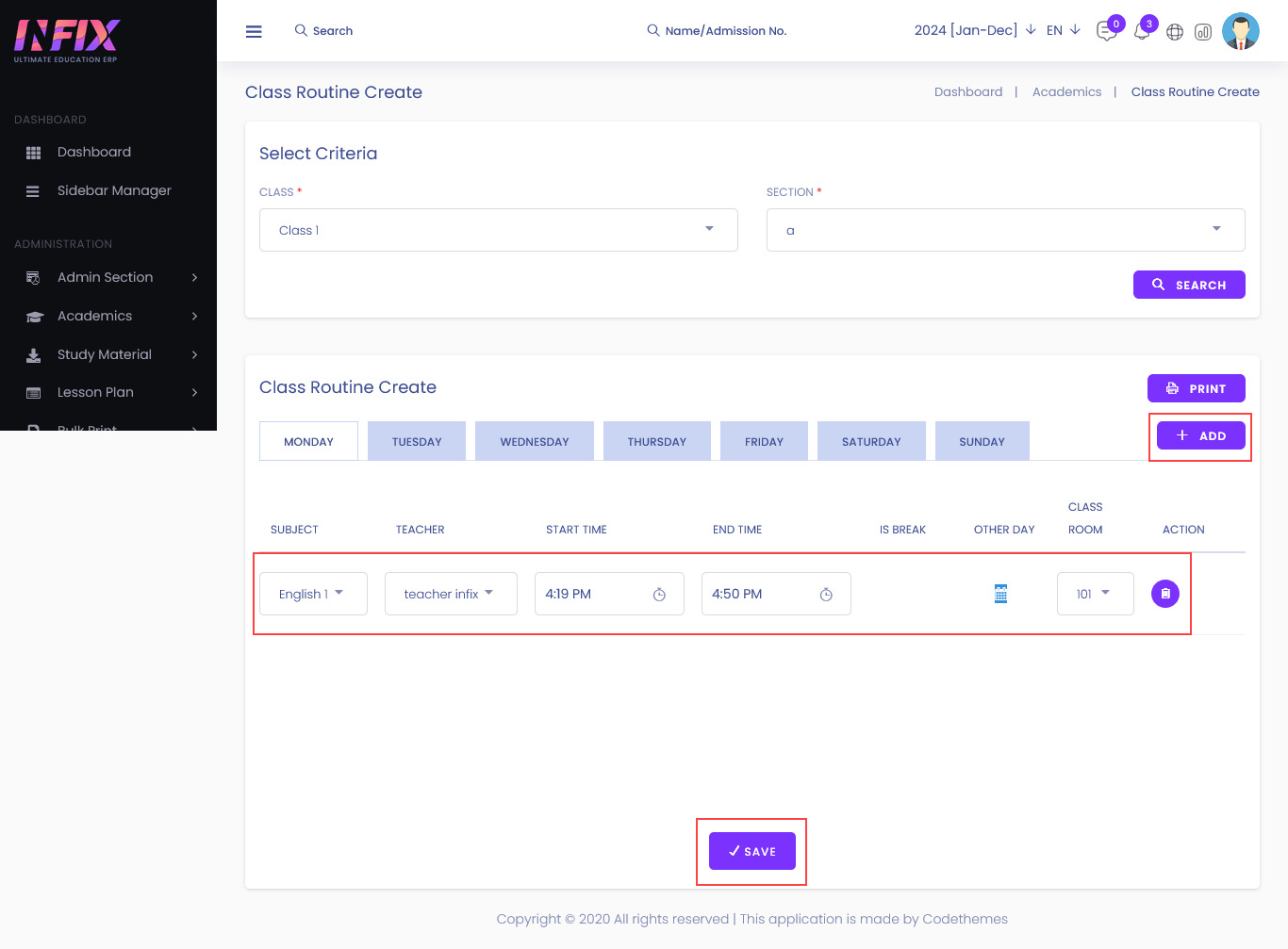This screenshot has height=949, width=1288.
Task: Open the chat messages icon
Action: (x=1106, y=31)
